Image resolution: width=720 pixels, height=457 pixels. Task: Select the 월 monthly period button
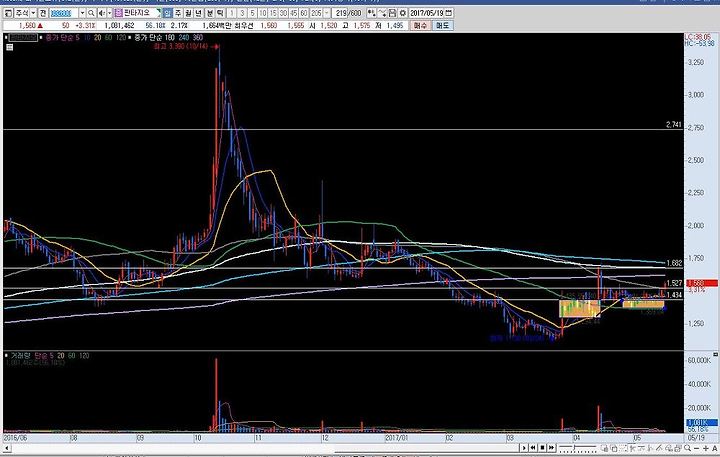(x=188, y=13)
